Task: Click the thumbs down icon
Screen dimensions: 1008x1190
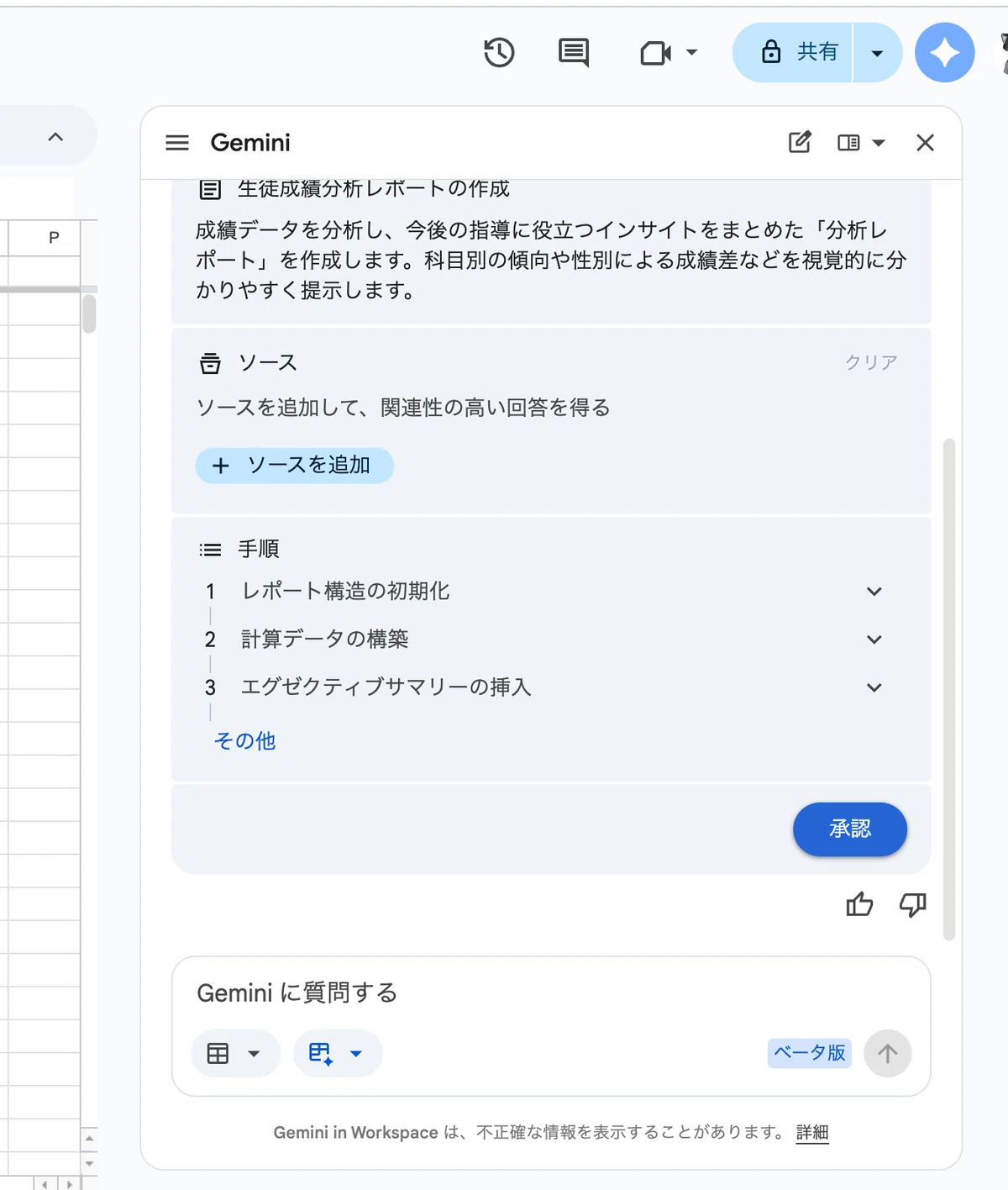Action: [912, 904]
